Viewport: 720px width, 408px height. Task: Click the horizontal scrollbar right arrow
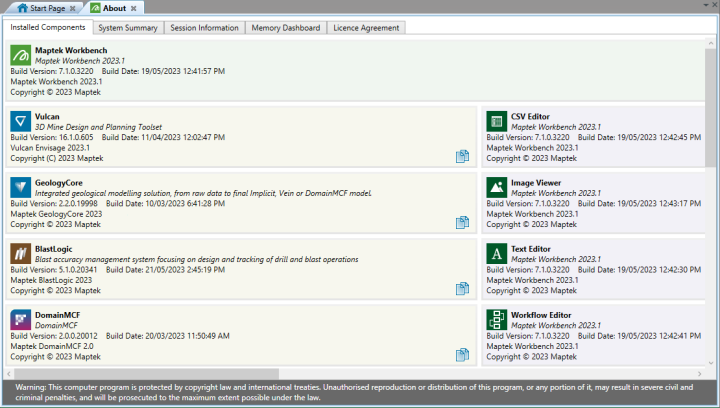(x=699, y=374)
